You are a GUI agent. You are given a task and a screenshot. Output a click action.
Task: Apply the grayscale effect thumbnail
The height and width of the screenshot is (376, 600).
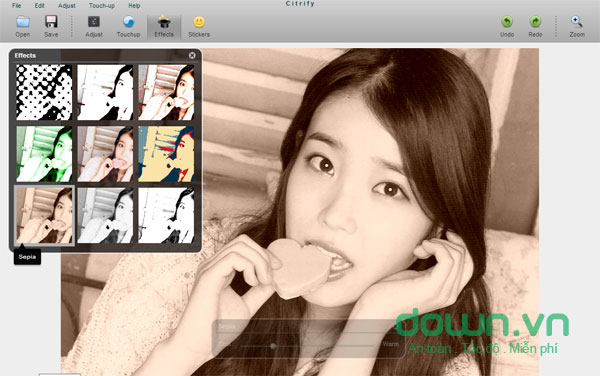click(x=105, y=215)
